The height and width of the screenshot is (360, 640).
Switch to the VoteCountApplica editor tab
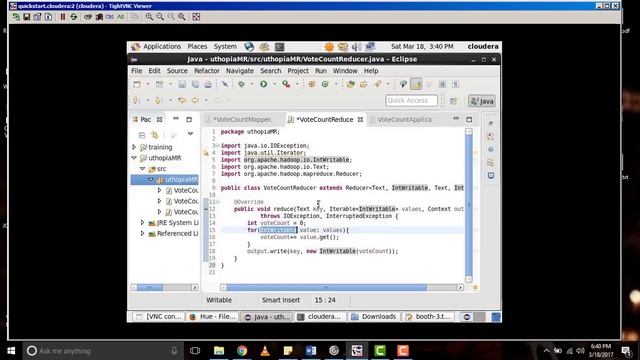pyautogui.click(x=404, y=120)
